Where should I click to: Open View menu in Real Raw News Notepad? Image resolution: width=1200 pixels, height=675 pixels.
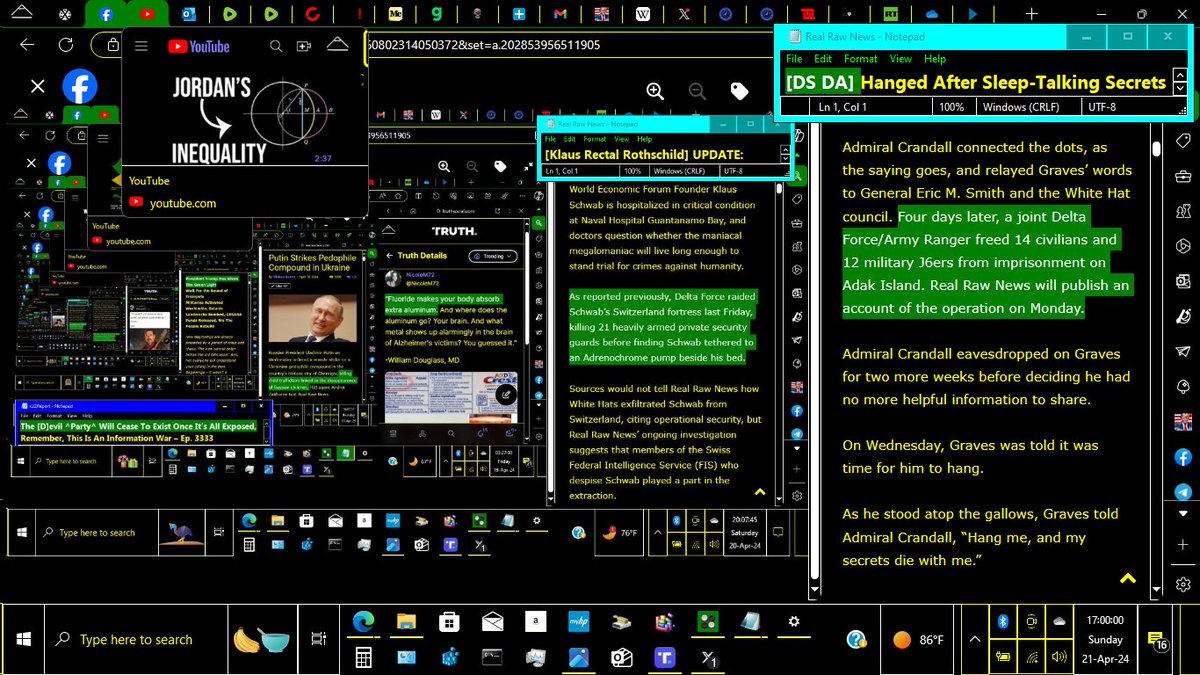pyautogui.click(x=901, y=59)
